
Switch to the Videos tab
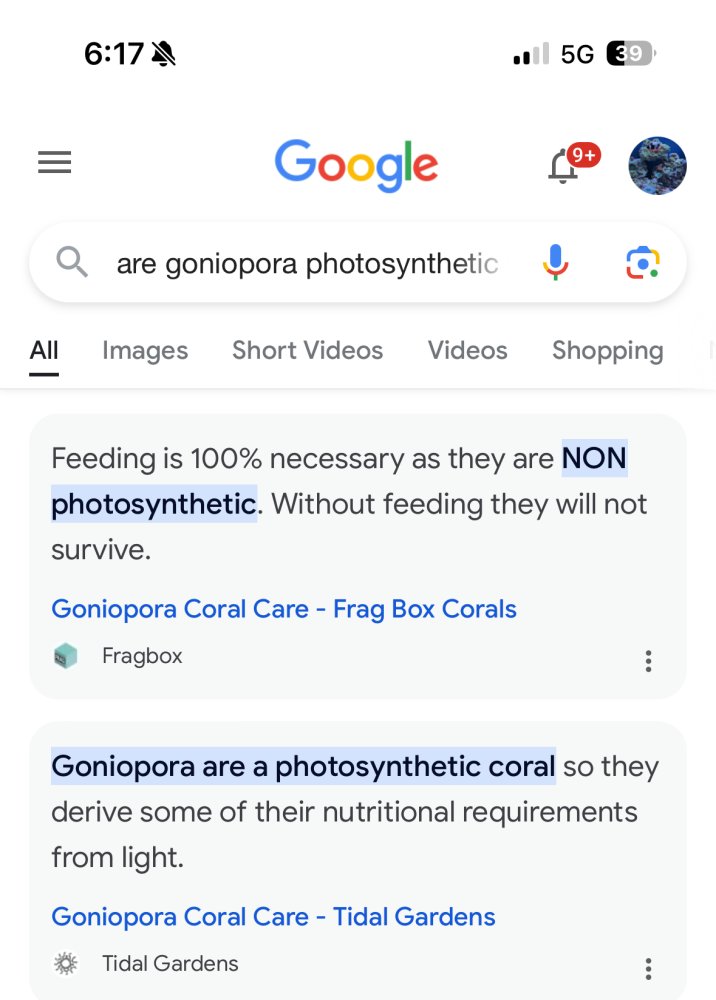467,351
